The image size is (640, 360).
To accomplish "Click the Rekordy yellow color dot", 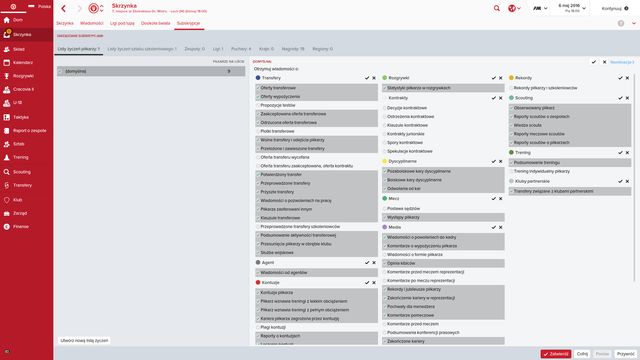I will (x=511, y=78).
